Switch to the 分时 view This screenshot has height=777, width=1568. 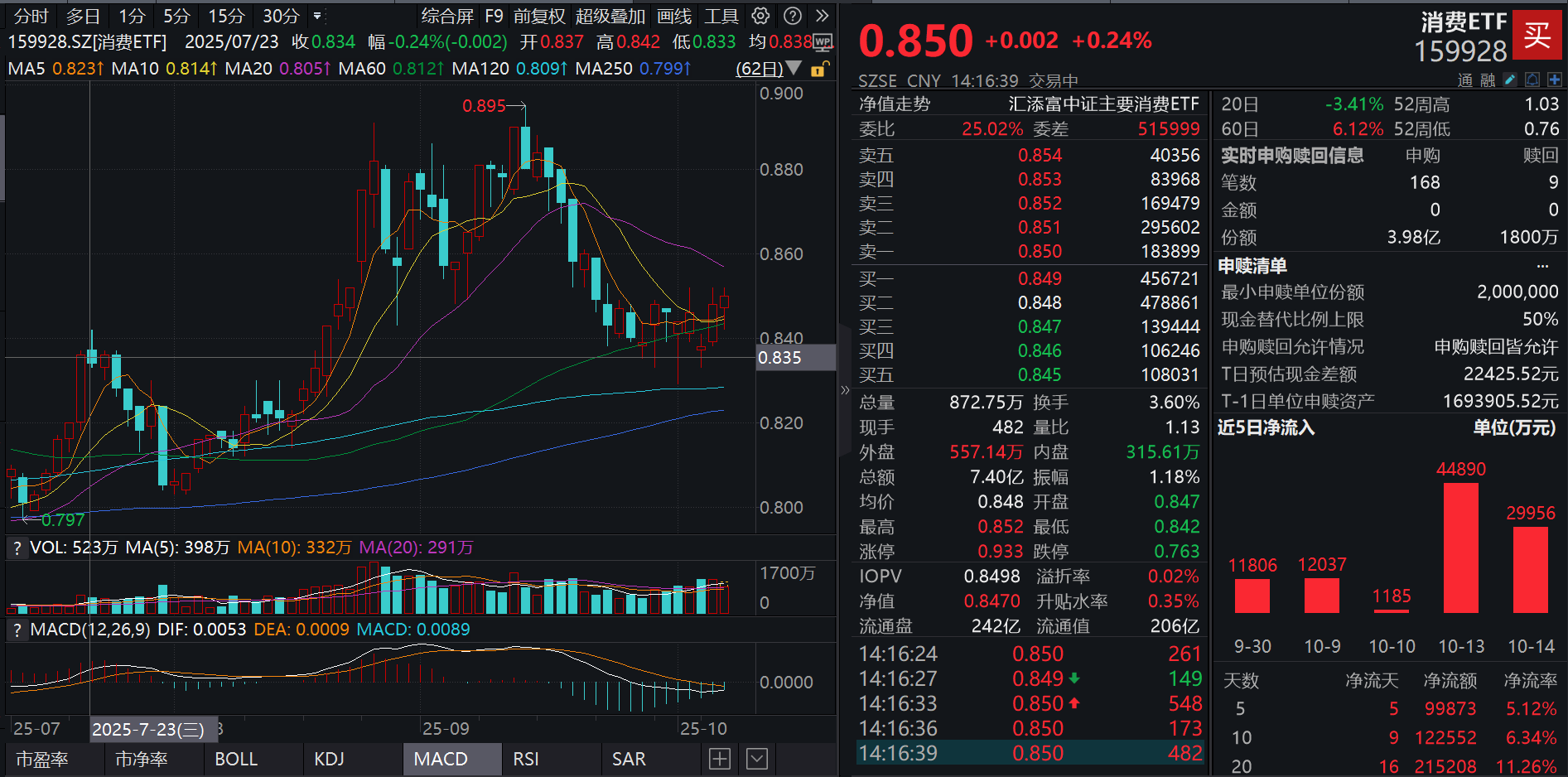(29, 15)
